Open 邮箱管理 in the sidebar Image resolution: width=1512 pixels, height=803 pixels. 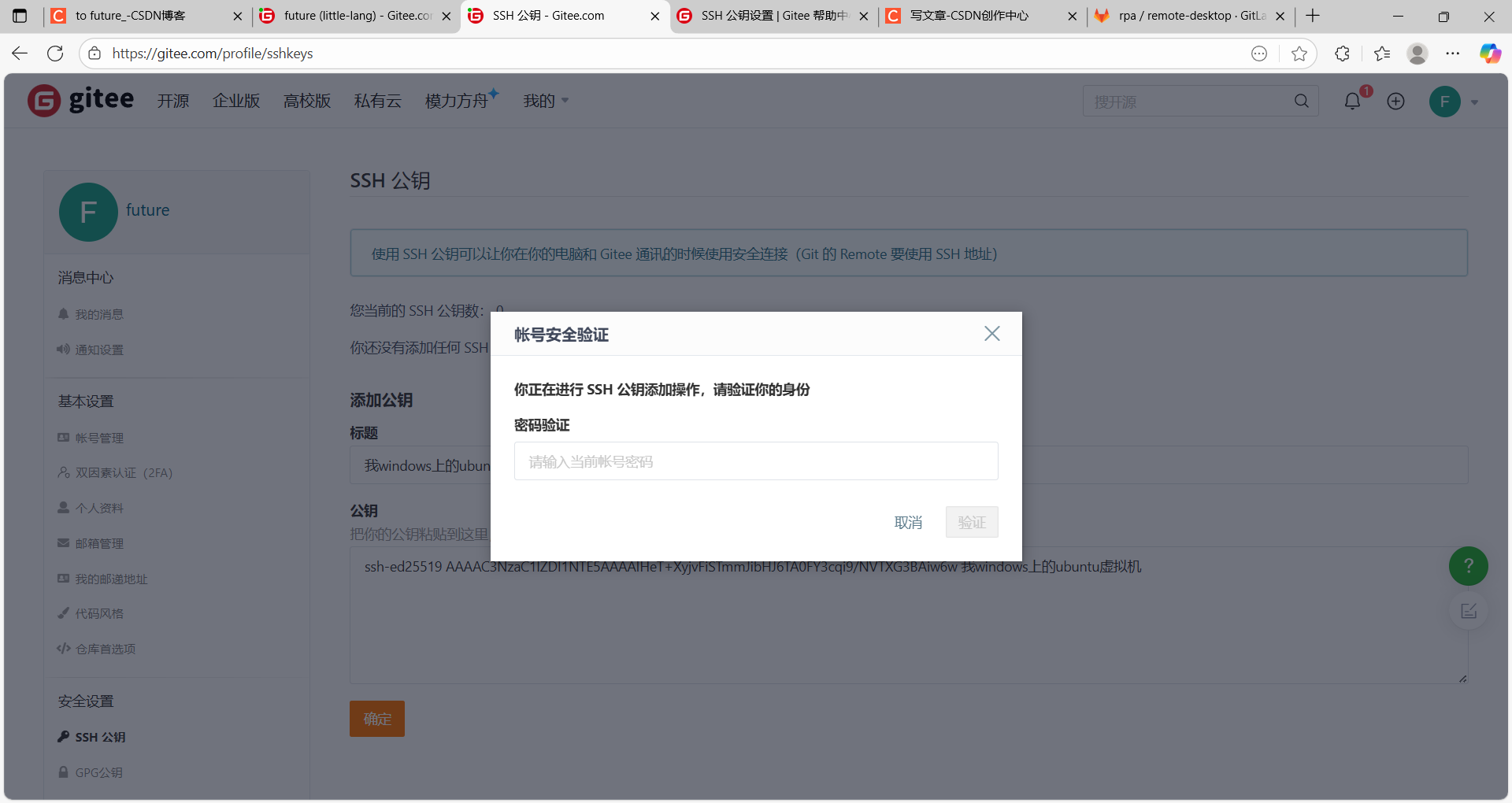(x=99, y=543)
